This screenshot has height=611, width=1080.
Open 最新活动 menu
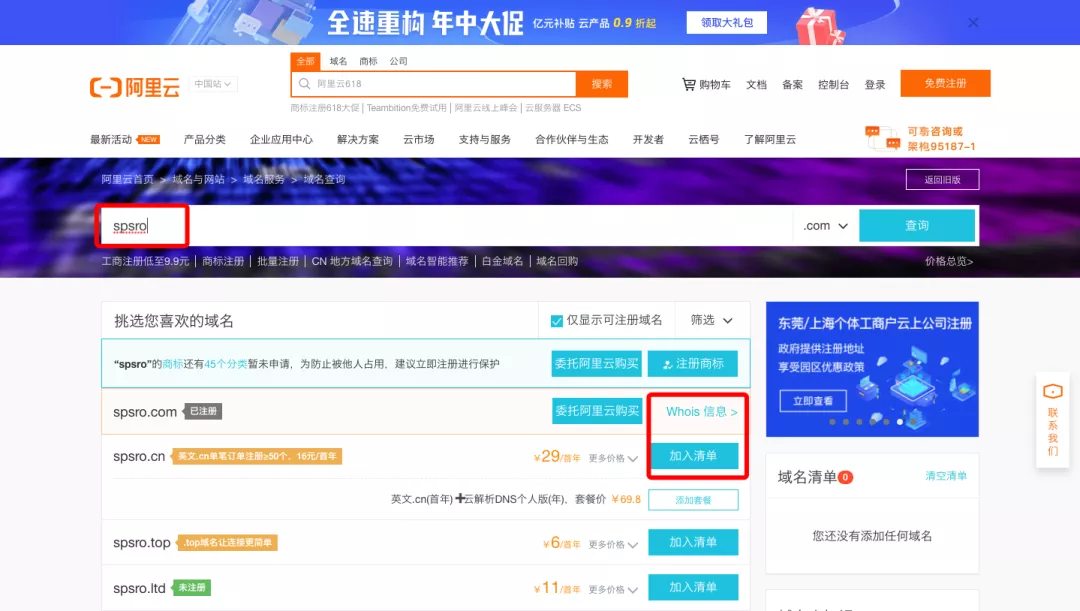tap(111, 139)
